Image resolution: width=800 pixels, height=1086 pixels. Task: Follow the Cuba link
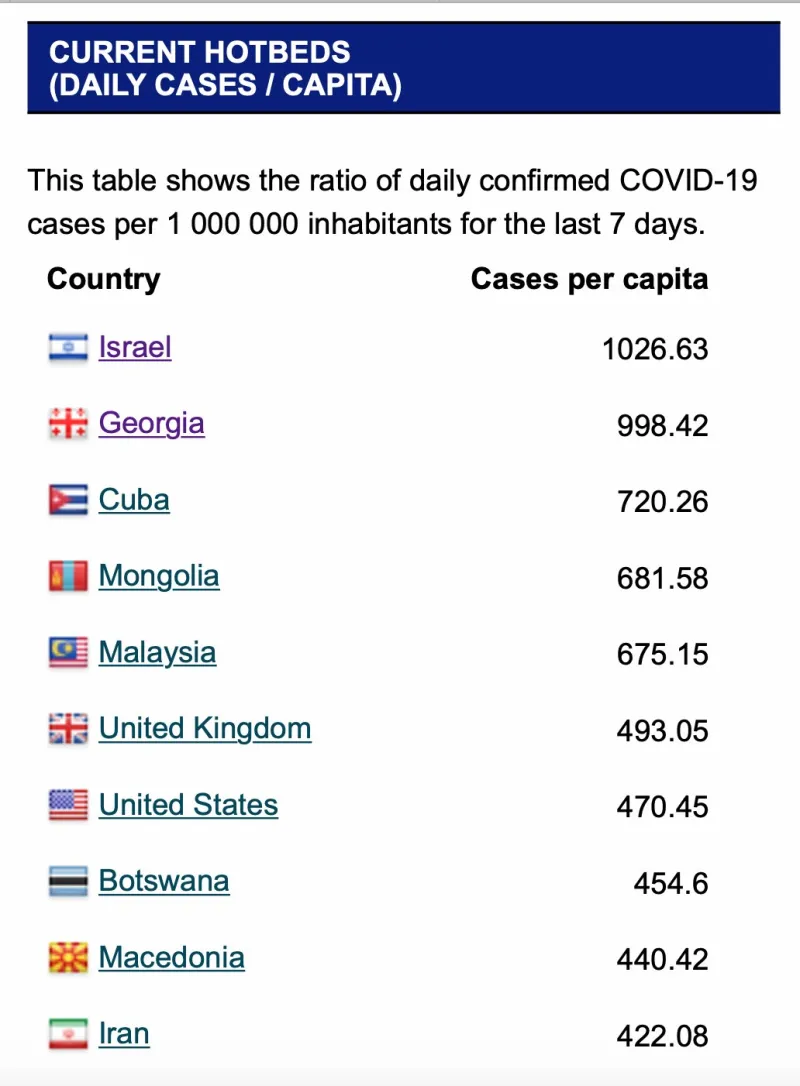(134, 499)
